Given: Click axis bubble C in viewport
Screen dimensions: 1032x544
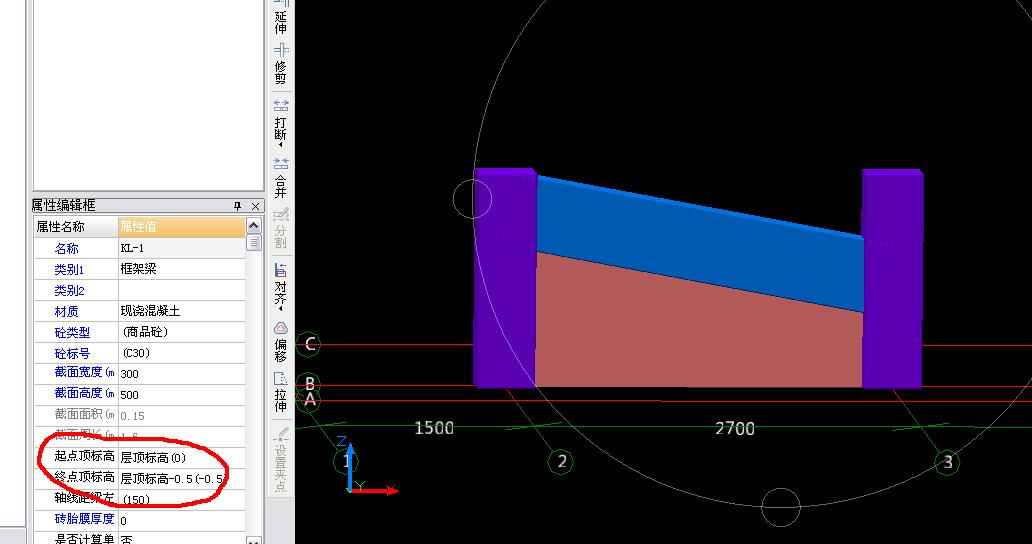Looking at the screenshot, I should 309,343.
